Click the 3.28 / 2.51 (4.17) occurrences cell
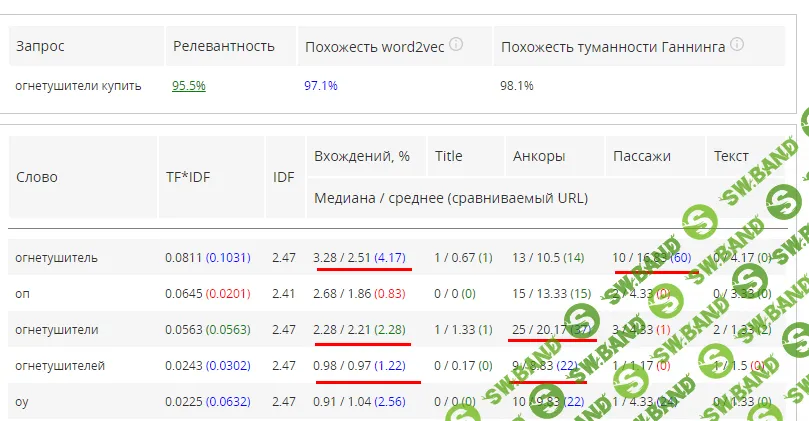This screenshot has width=809, height=421. pos(359,258)
